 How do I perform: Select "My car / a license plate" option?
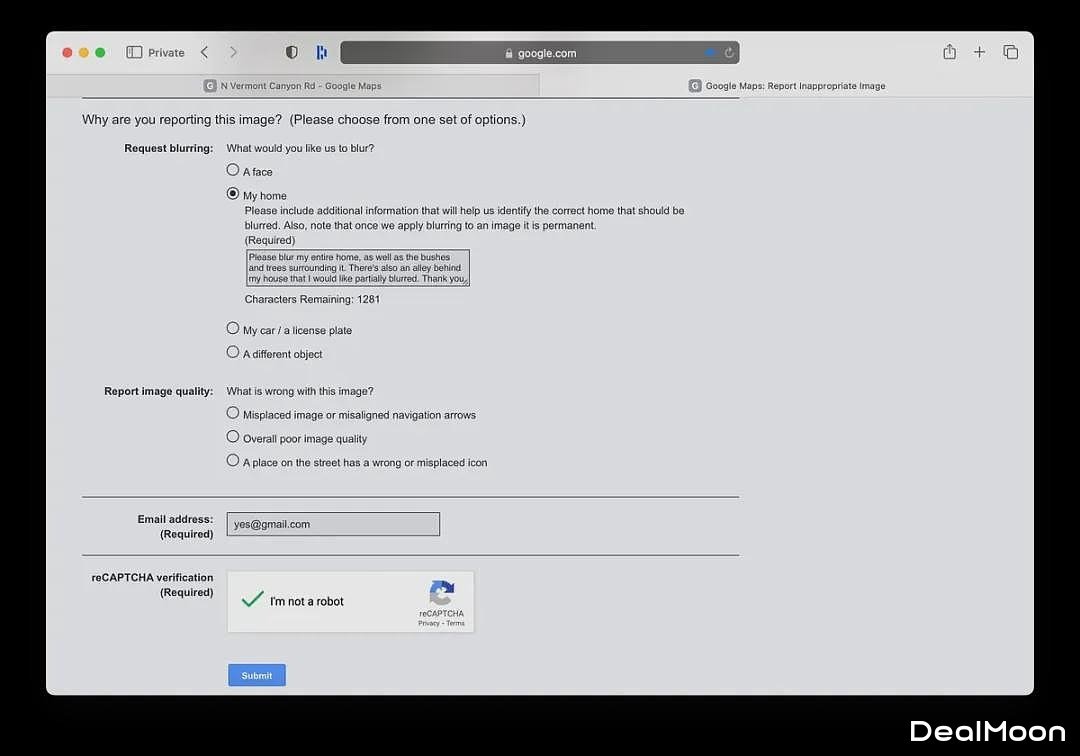pos(233,328)
